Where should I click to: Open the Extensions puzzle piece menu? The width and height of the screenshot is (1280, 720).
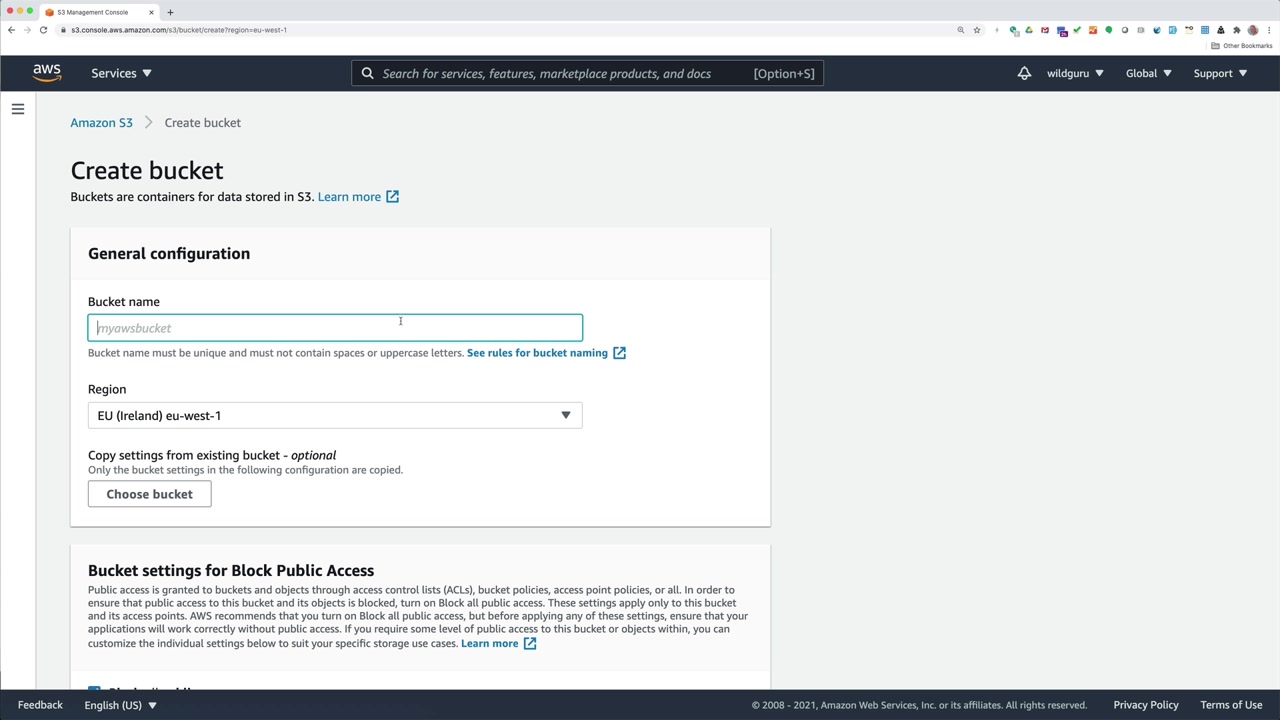(x=1237, y=30)
